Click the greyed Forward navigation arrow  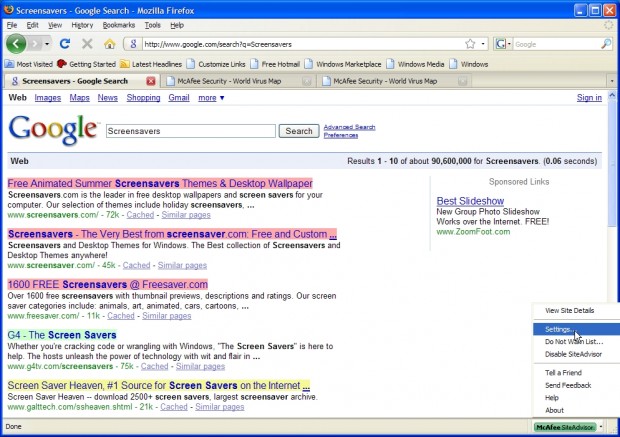[35, 44]
